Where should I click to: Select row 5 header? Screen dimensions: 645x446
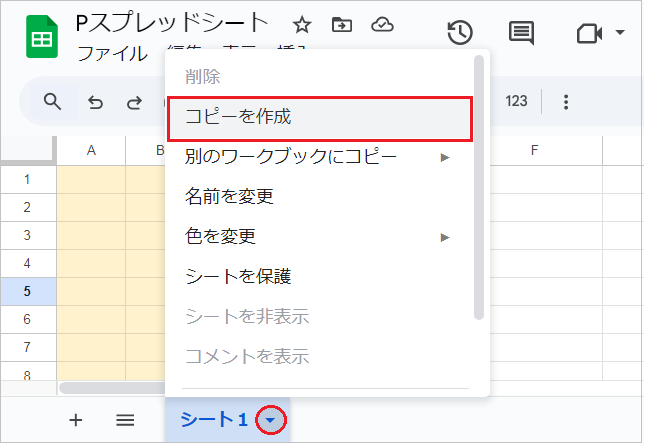[27, 292]
